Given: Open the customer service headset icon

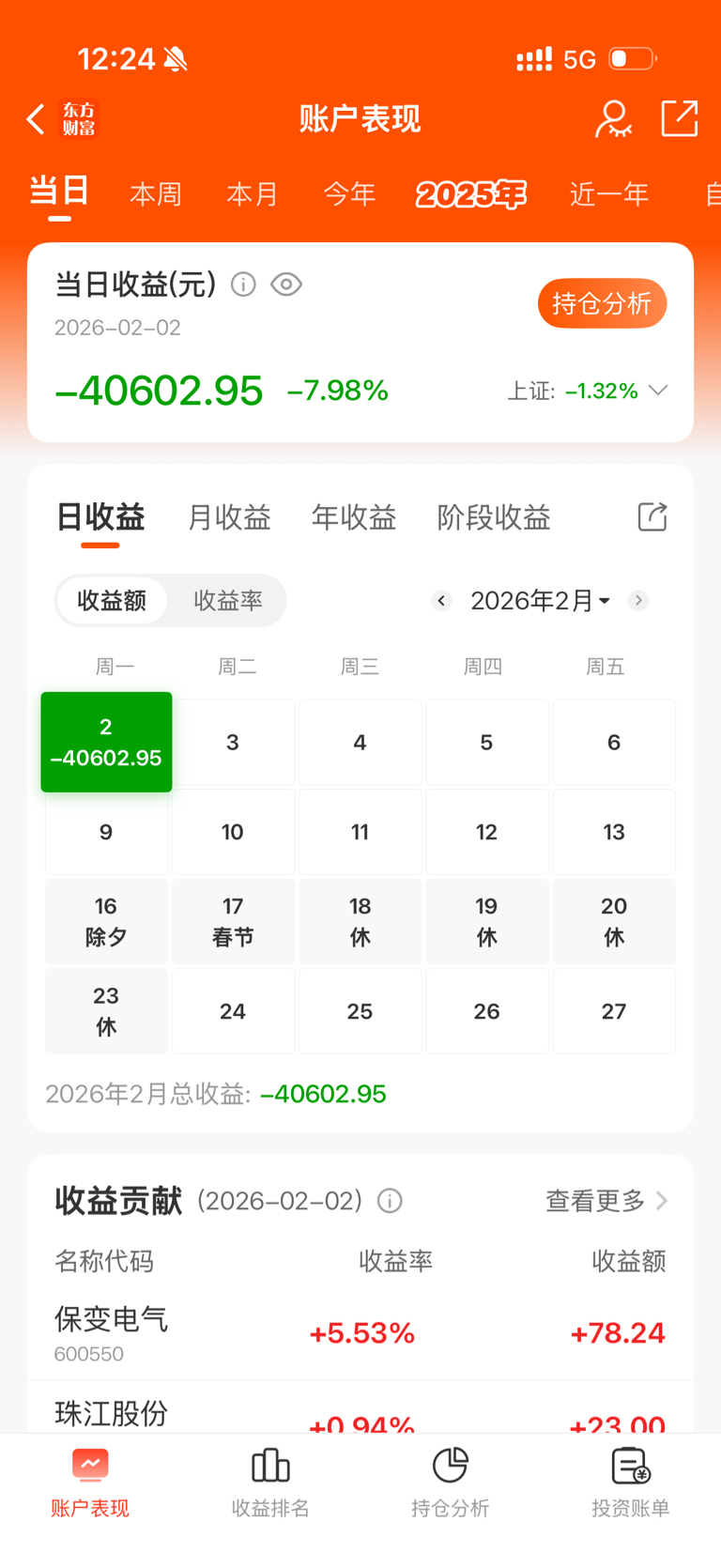Looking at the screenshot, I should (613, 119).
